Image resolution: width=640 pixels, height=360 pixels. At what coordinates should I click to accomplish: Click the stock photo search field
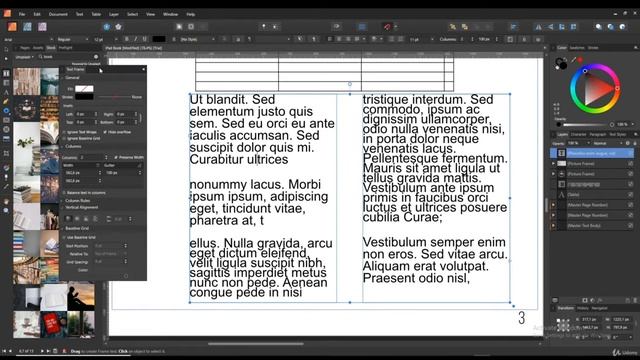[67, 57]
